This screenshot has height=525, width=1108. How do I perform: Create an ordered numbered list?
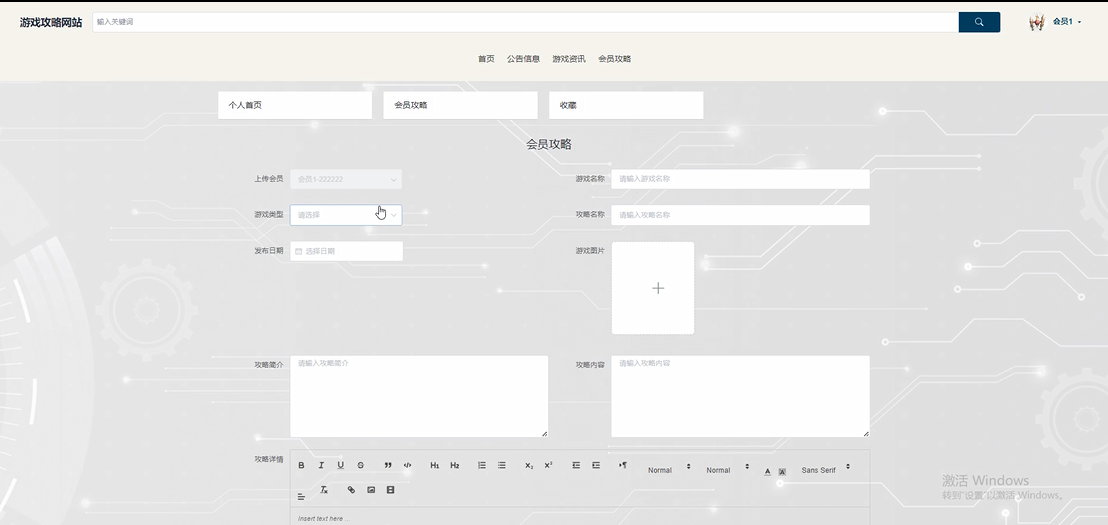point(482,465)
